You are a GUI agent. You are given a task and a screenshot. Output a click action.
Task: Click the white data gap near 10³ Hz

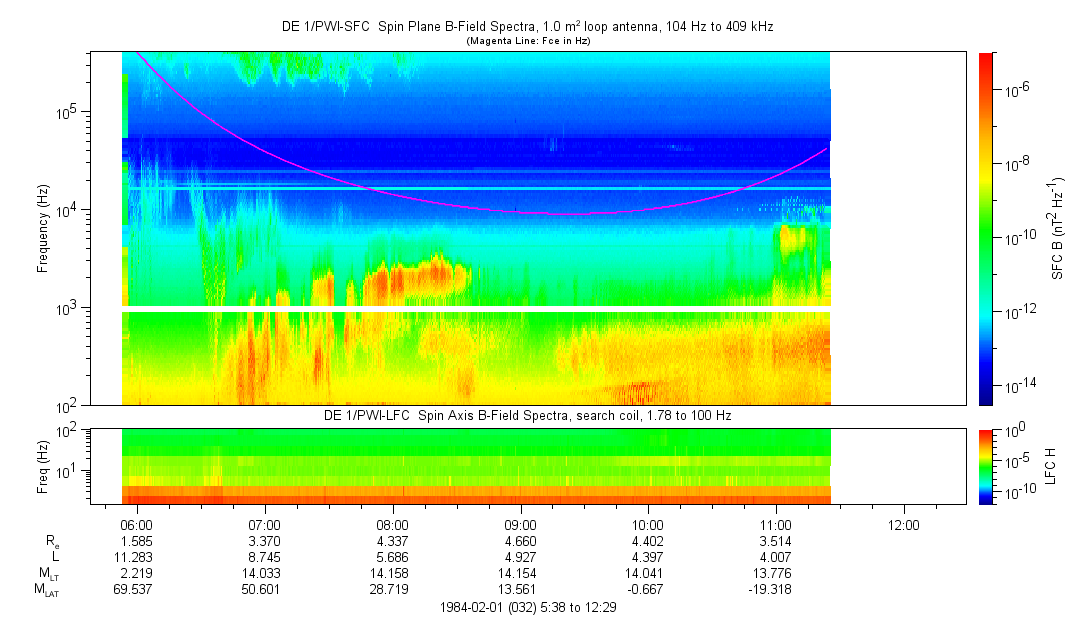click(476, 309)
